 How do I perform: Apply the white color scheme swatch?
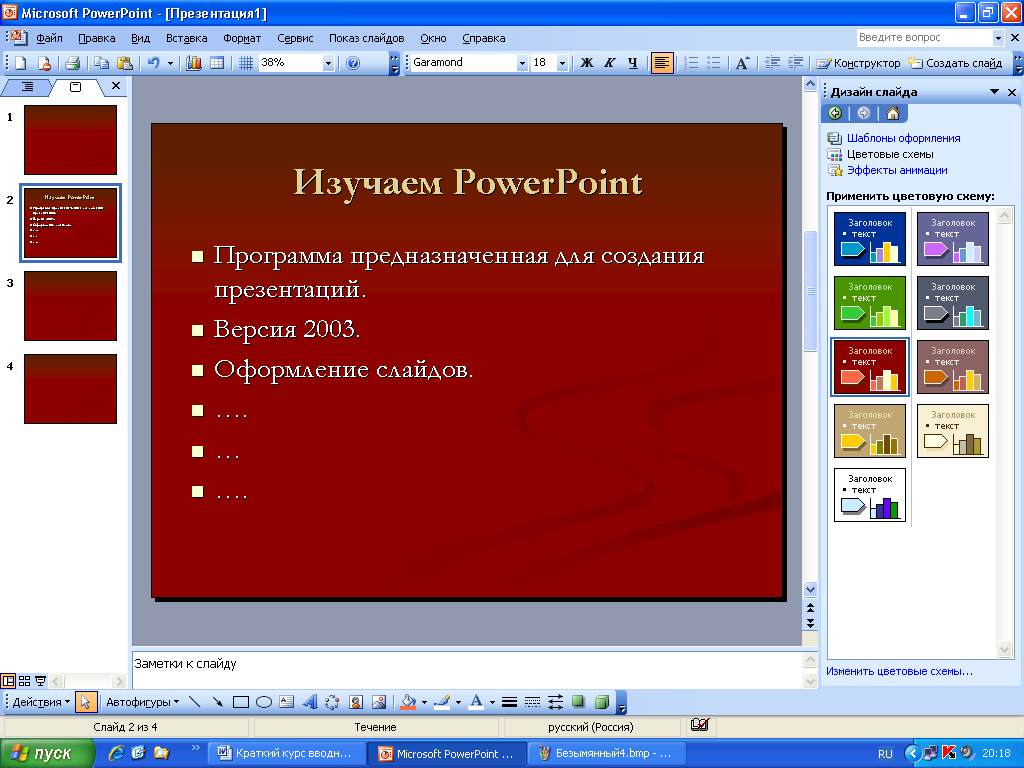tap(869, 494)
